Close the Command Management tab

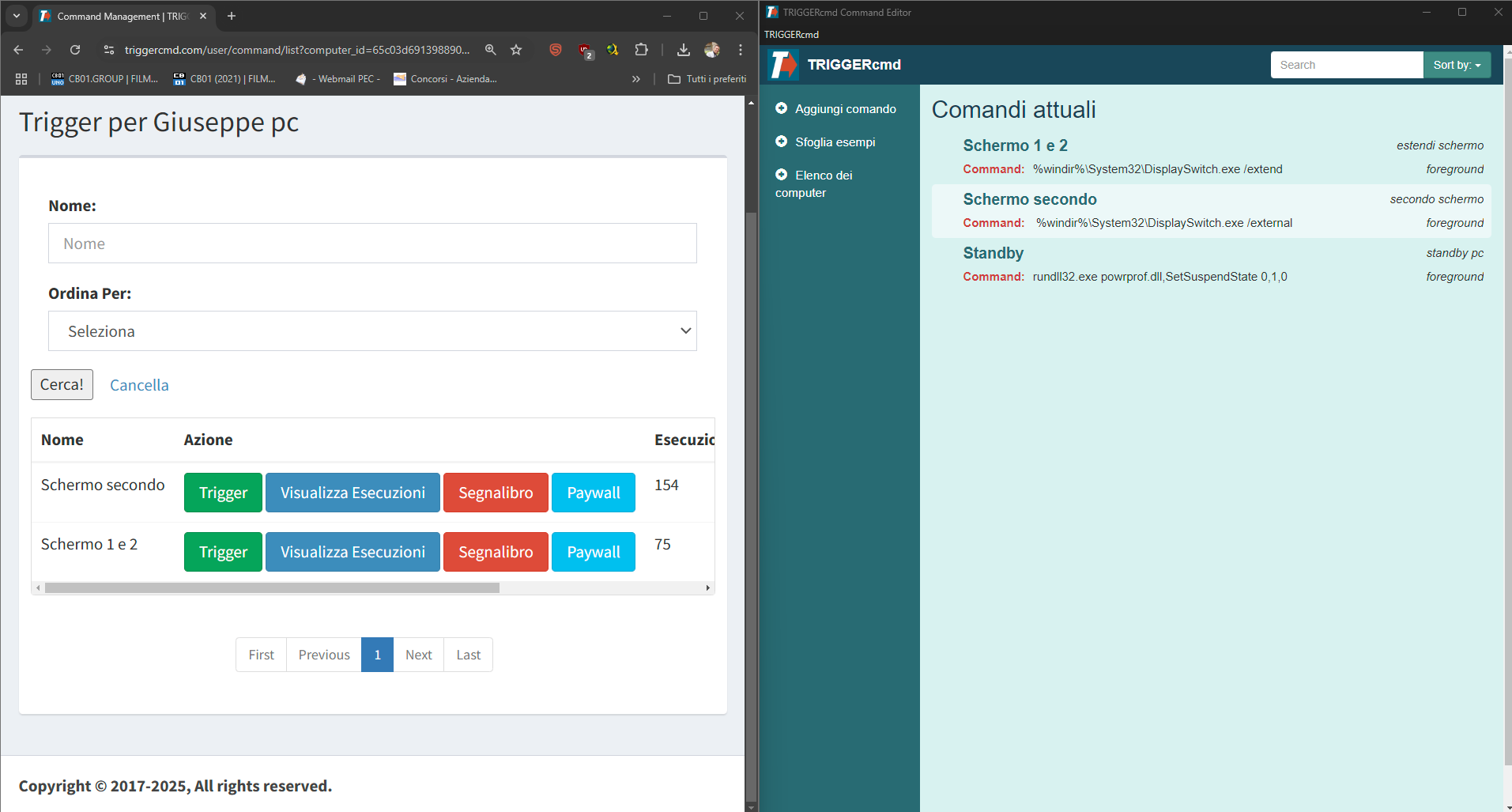pos(203,16)
